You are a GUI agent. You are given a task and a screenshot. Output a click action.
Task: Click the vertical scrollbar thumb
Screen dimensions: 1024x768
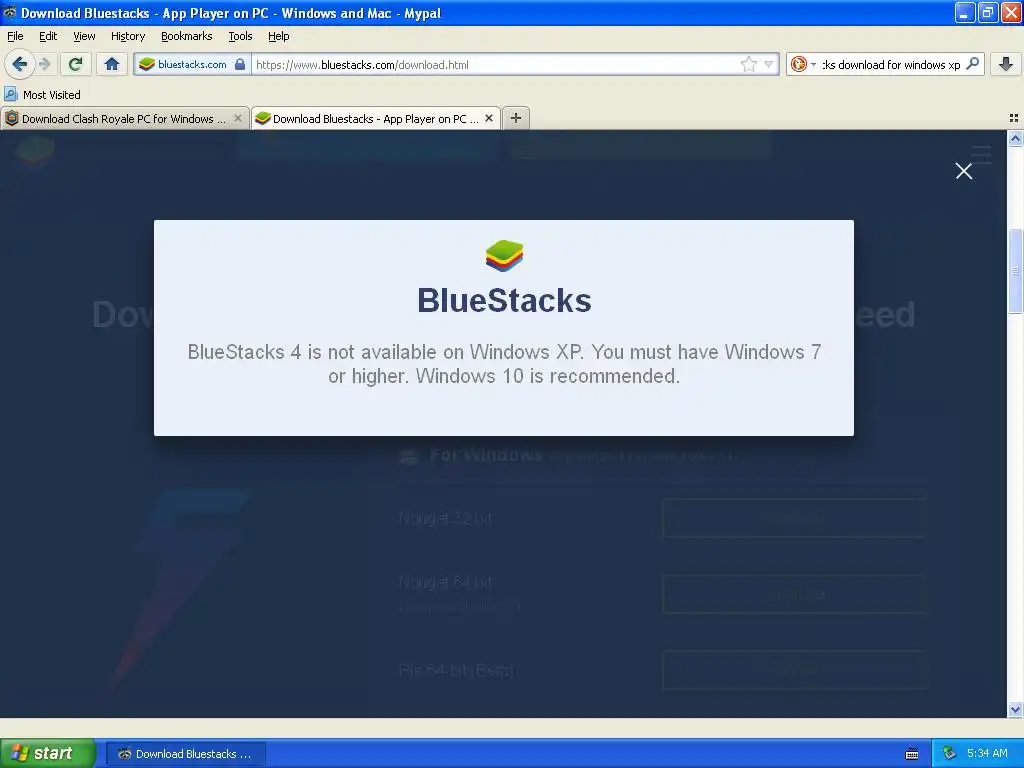(x=1015, y=271)
